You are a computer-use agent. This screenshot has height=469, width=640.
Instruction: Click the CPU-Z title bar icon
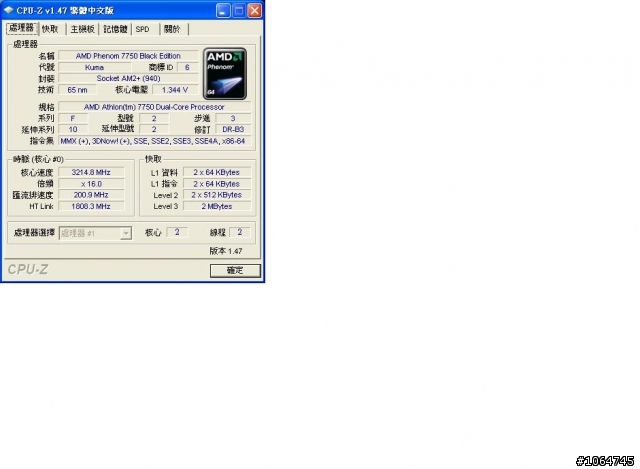click(x=9, y=10)
